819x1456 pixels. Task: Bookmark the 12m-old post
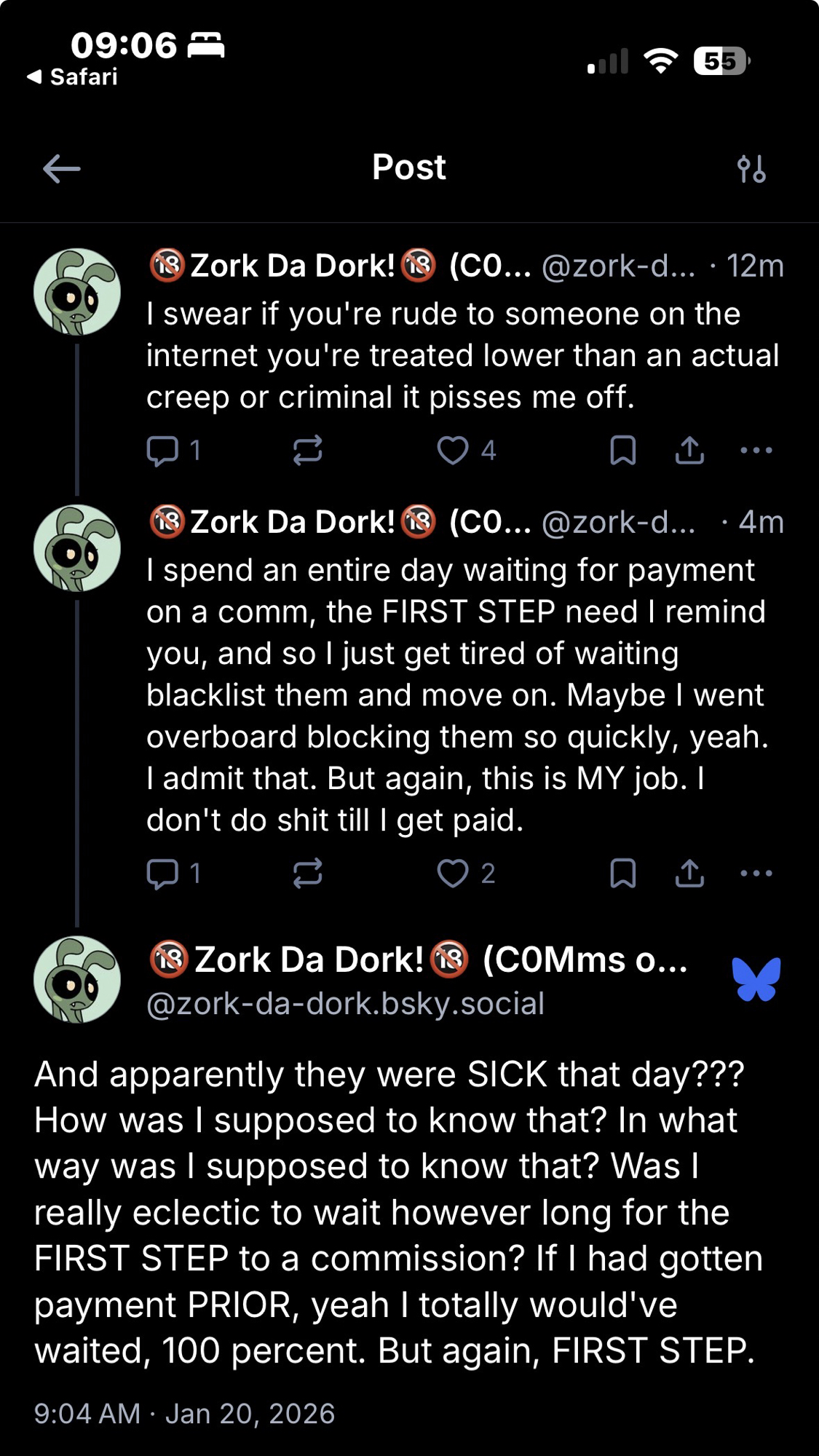[x=622, y=451]
